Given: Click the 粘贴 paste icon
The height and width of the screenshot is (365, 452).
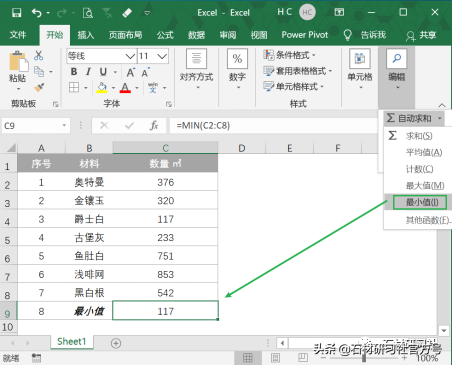Looking at the screenshot, I should [x=18, y=62].
